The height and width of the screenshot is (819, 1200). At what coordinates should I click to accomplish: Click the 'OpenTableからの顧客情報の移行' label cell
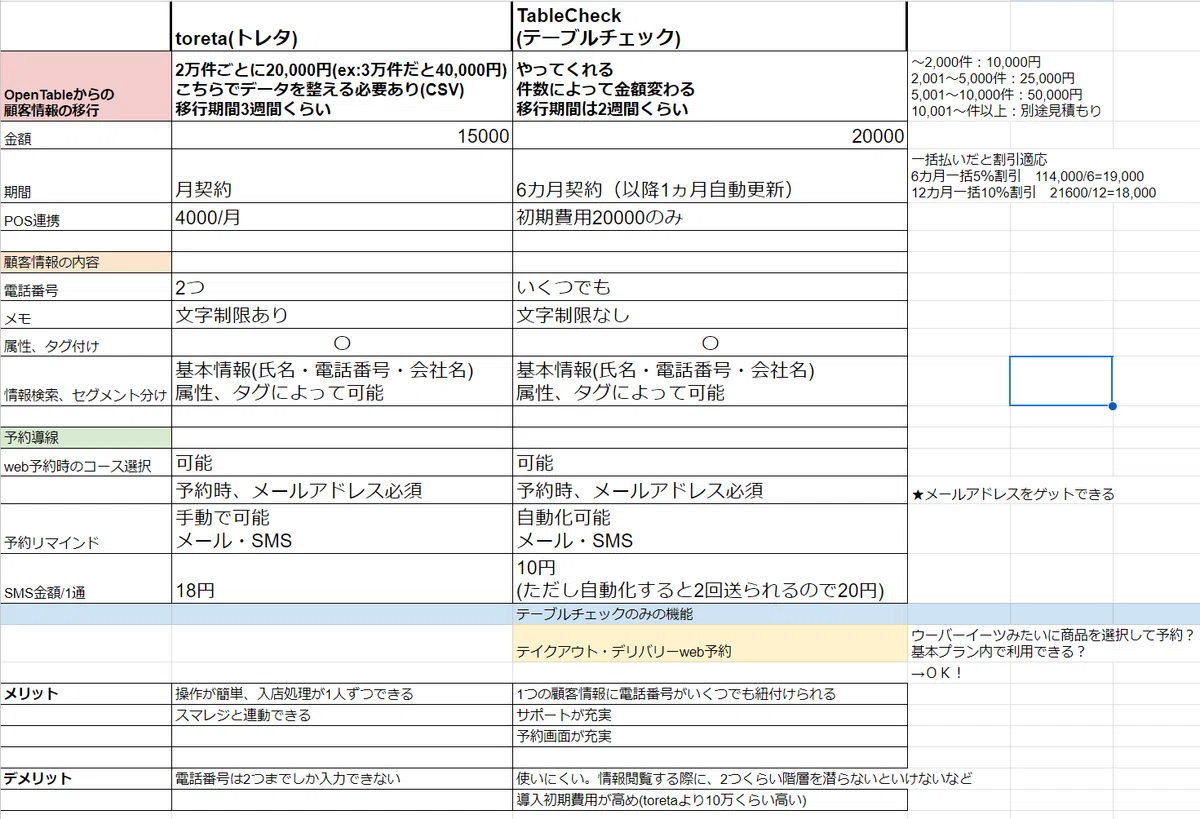click(x=86, y=87)
